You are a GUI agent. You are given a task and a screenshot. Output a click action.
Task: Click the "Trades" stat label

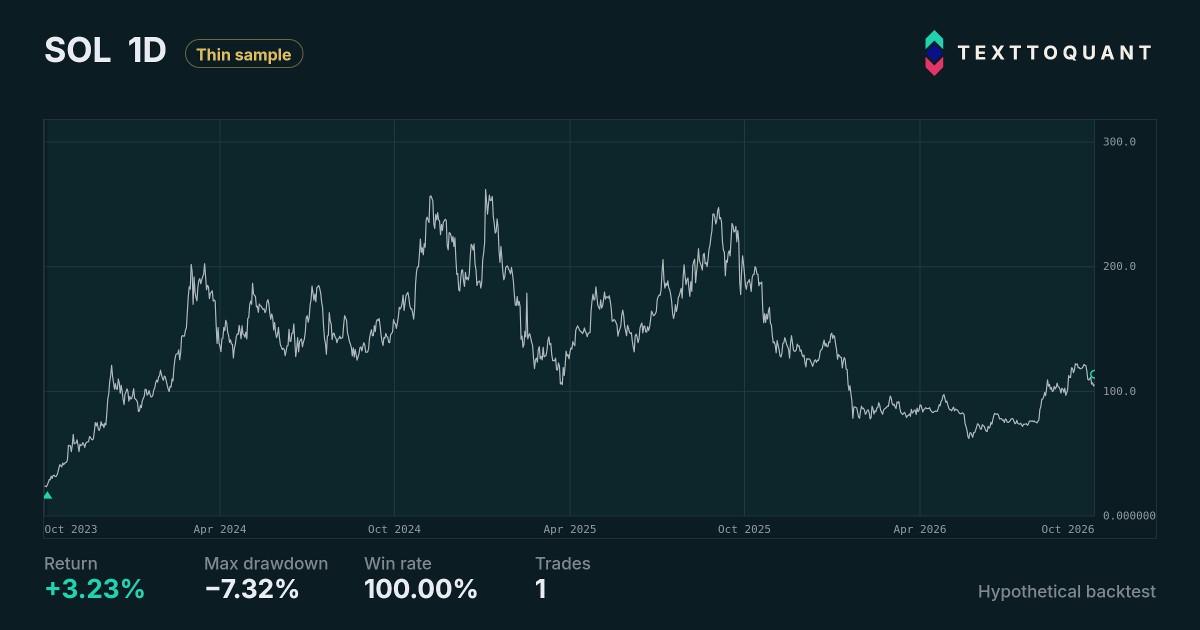click(563, 564)
